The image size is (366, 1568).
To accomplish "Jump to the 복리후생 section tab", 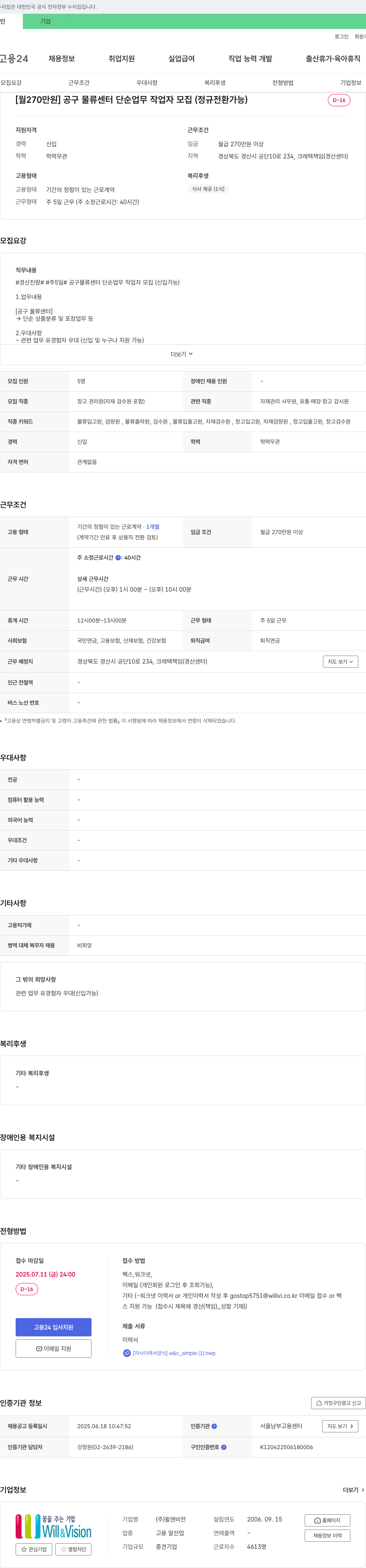I will pyautogui.click(x=215, y=83).
